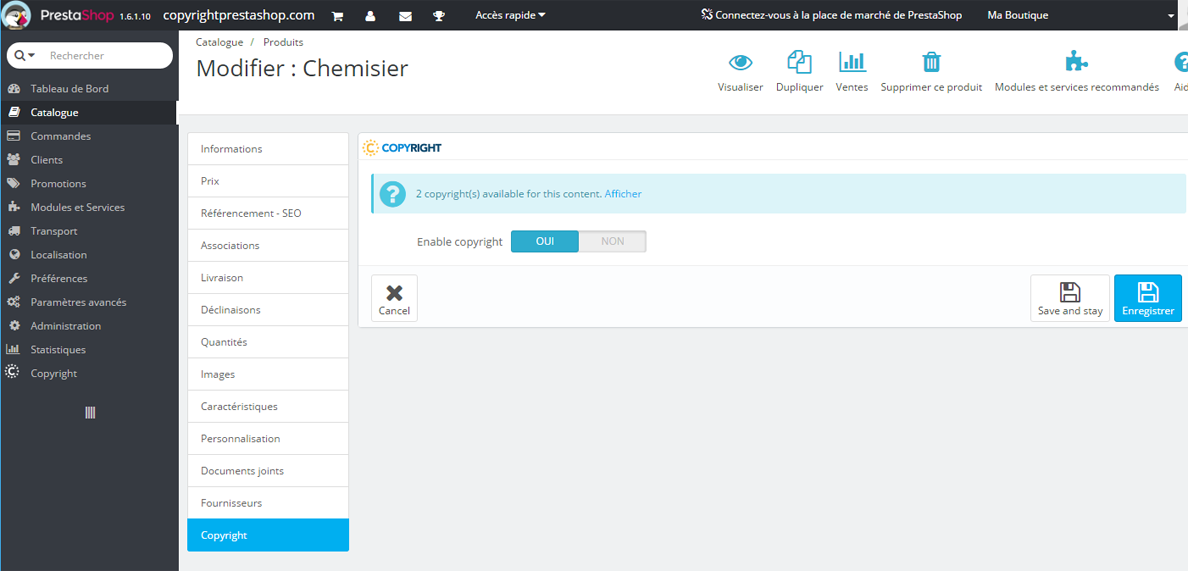Image resolution: width=1188 pixels, height=571 pixels.
Task: Click the Copyright module header logo
Action: pos(402,148)
